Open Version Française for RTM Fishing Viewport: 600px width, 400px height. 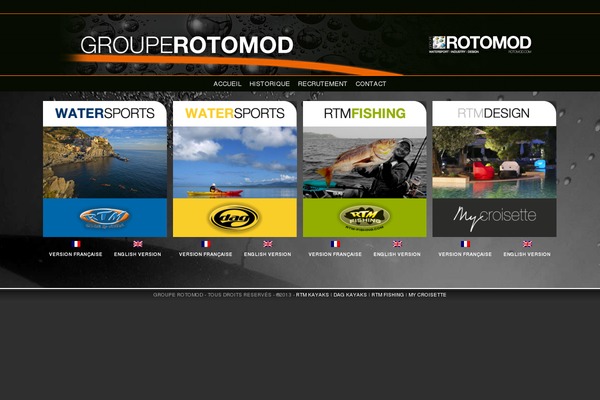pos(335,254)
